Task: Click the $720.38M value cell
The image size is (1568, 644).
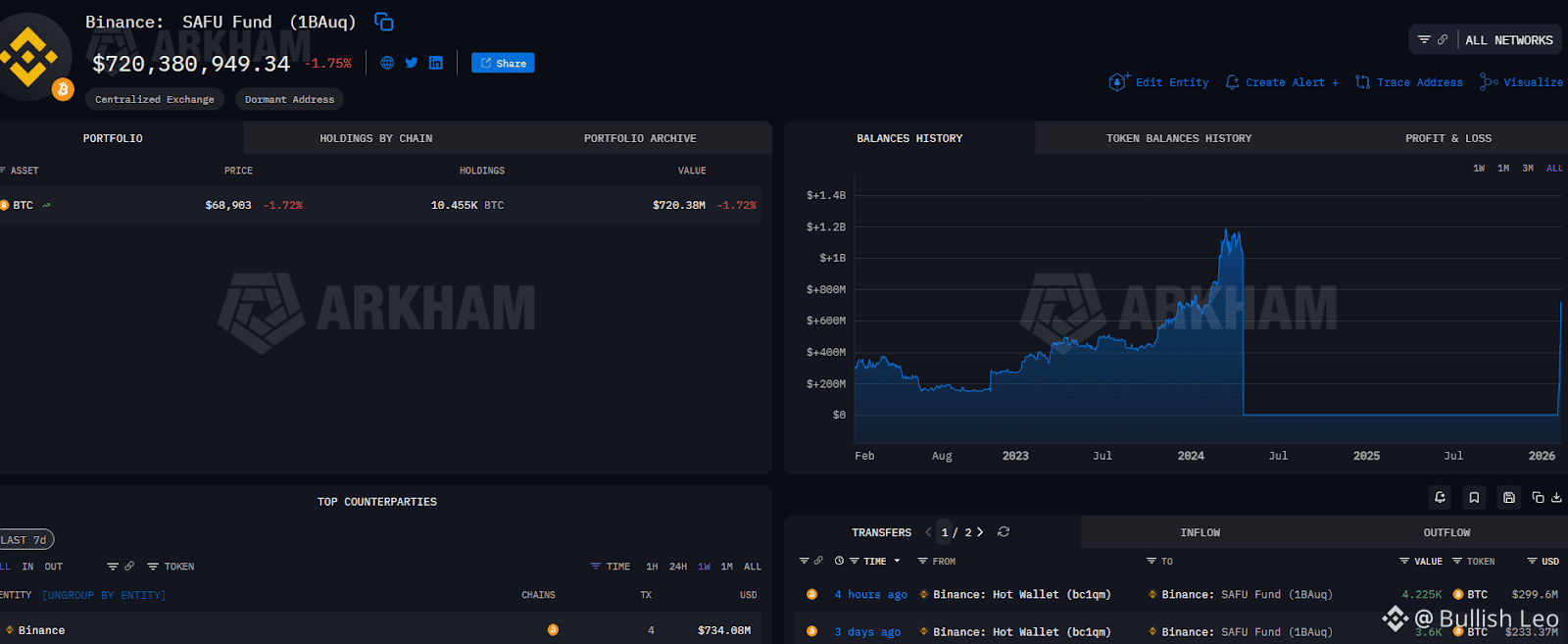Action: [x=679, y=205]
